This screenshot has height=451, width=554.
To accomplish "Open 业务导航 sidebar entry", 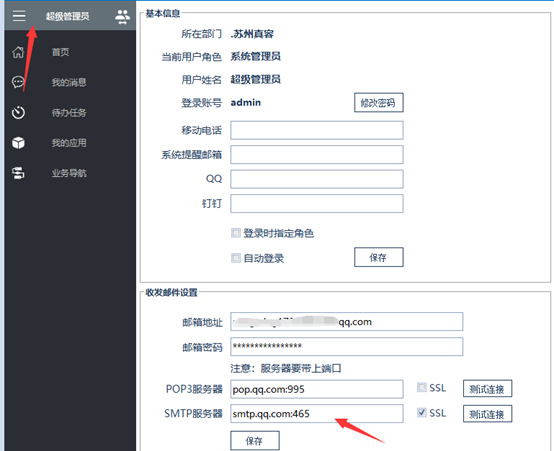I will pyautogui.click(x=69, y=173).
